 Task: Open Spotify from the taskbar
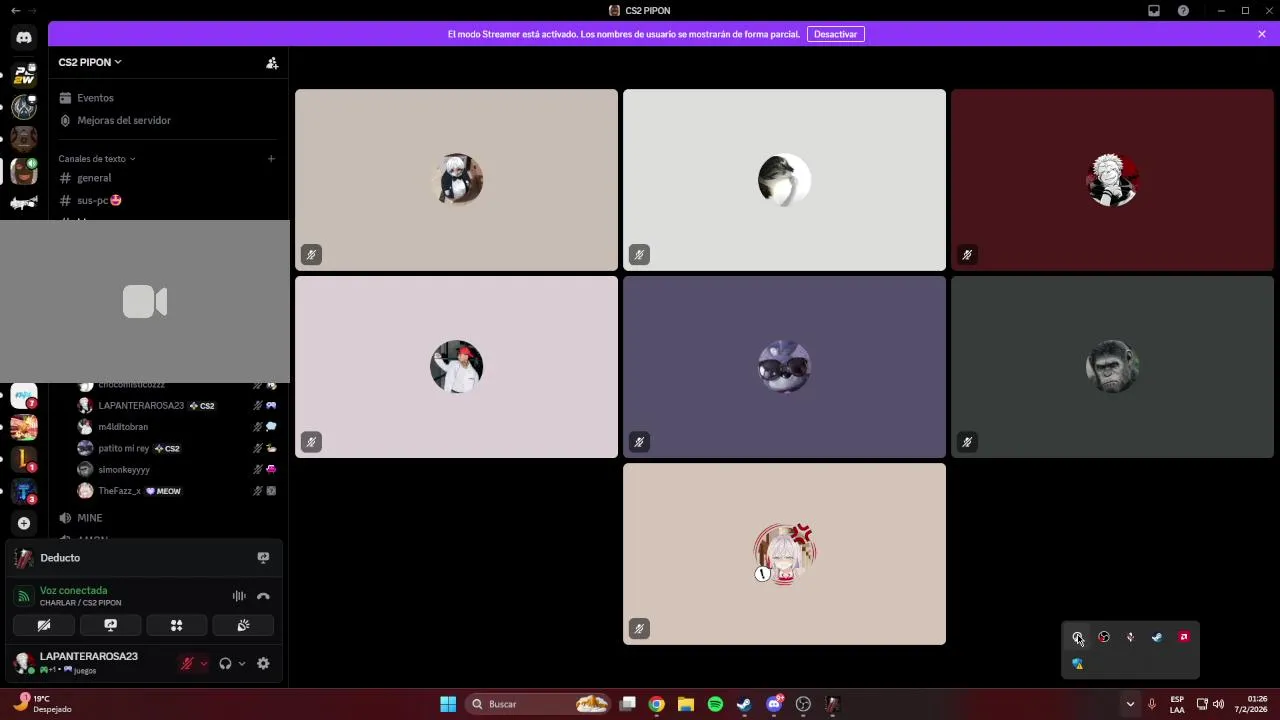tap(715, 704)
